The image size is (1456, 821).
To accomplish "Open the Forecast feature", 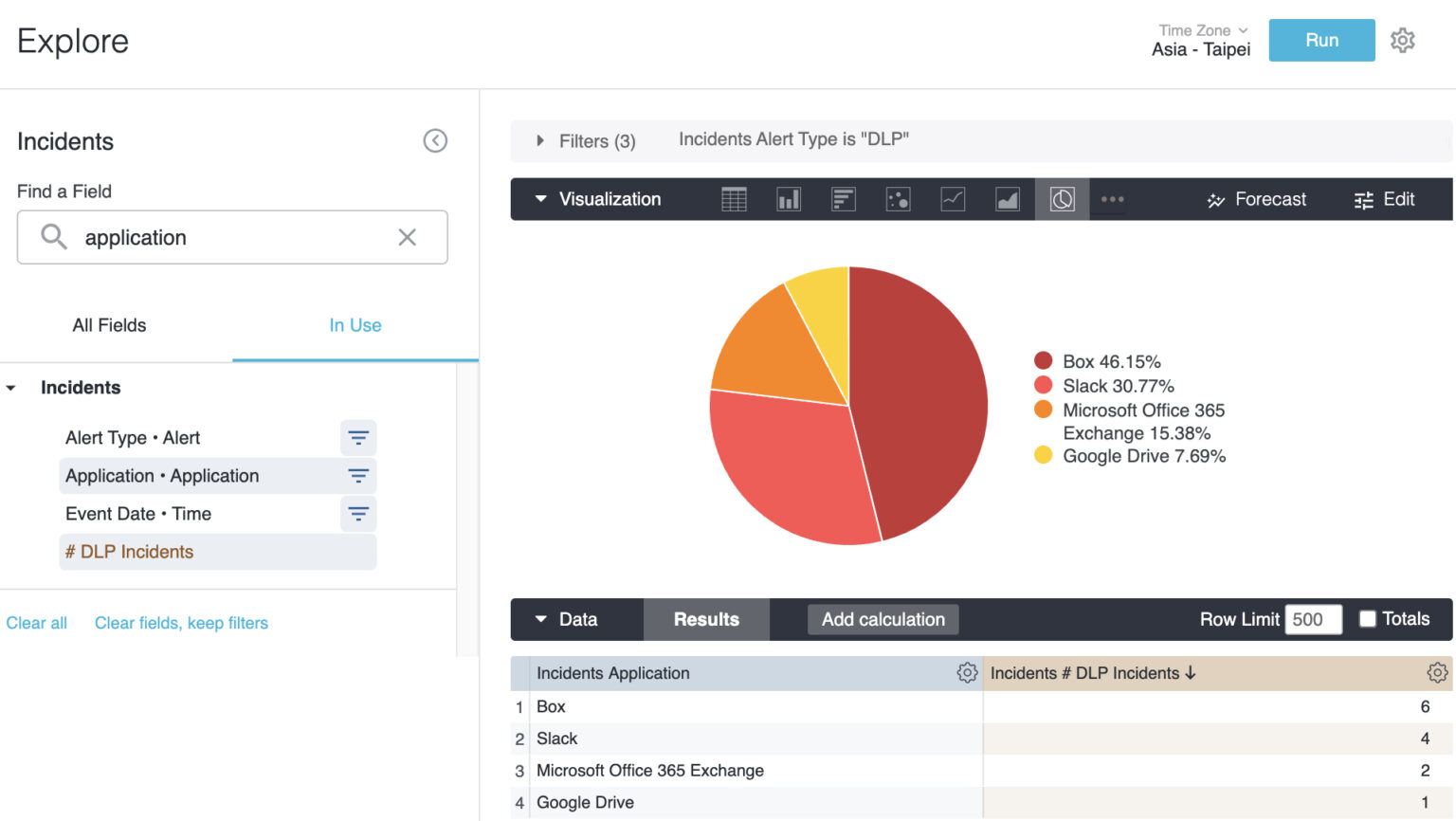I will 1256,199.
